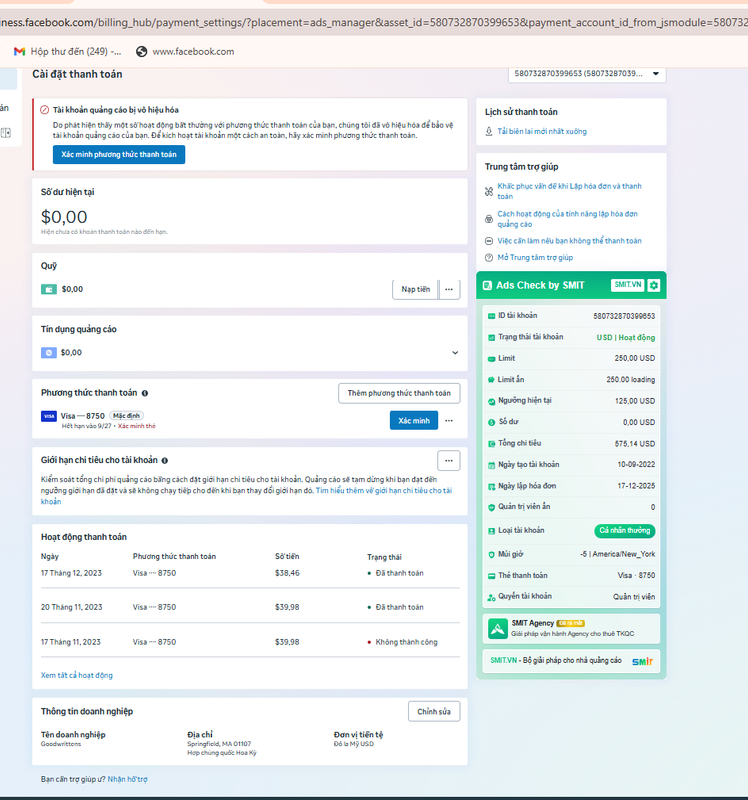Click the $0,00 current balance amount
The image size is (748, 800).
tap(64, 217)
